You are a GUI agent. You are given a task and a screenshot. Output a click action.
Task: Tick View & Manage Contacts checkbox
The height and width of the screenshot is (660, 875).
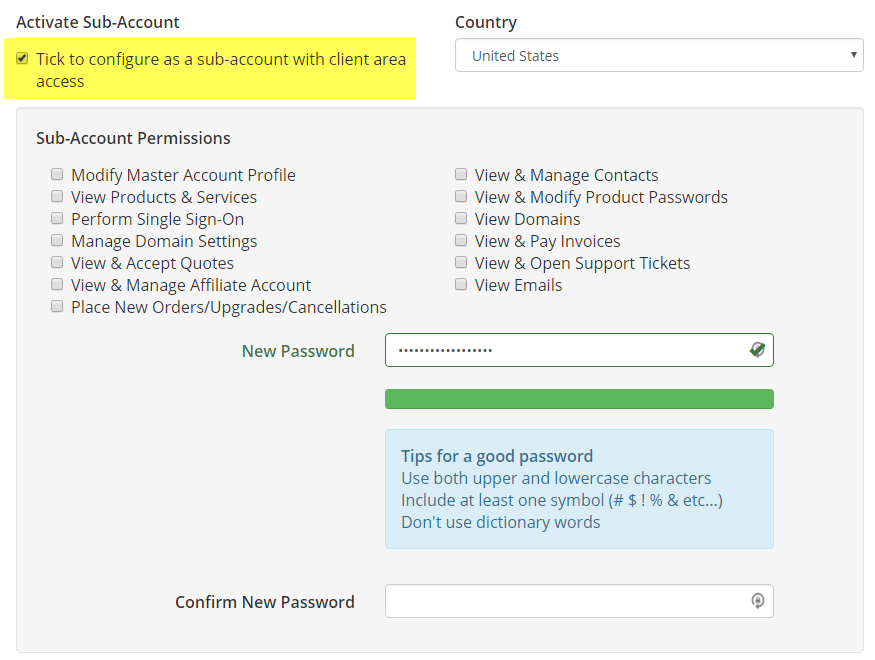tap(461, 174)
